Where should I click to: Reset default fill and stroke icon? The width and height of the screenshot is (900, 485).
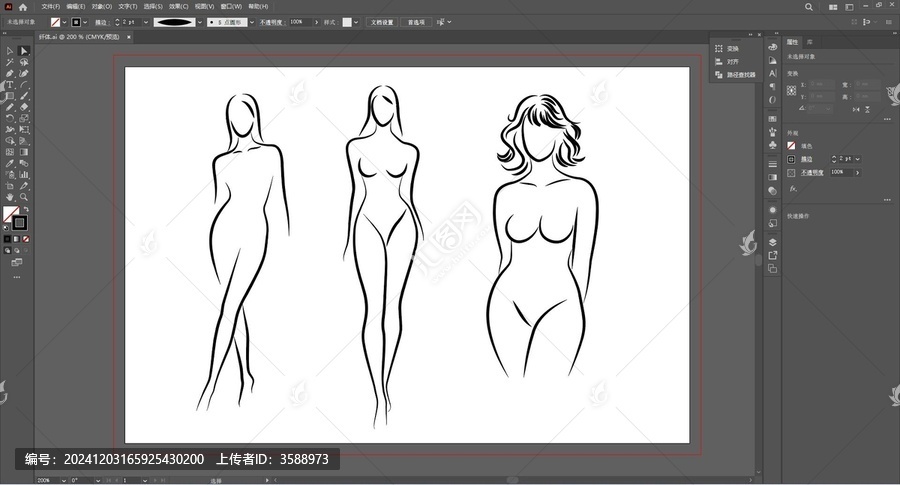point(6,227)
